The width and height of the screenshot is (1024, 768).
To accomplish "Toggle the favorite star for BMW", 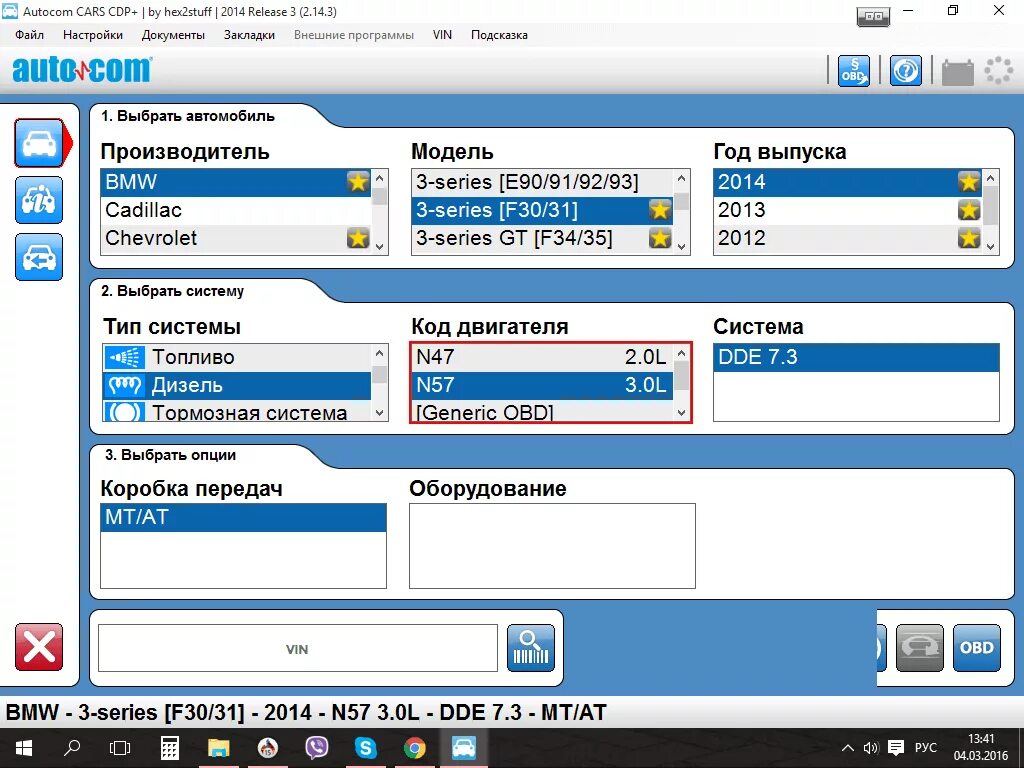I will [358, 182].
